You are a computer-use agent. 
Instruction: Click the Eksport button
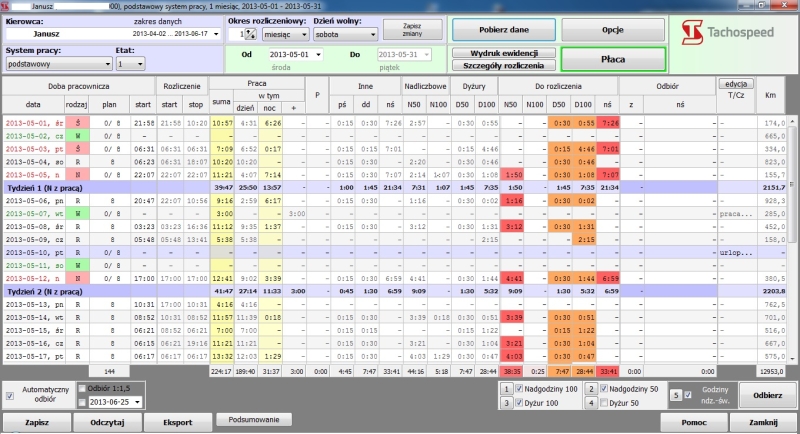coord(178,422)
